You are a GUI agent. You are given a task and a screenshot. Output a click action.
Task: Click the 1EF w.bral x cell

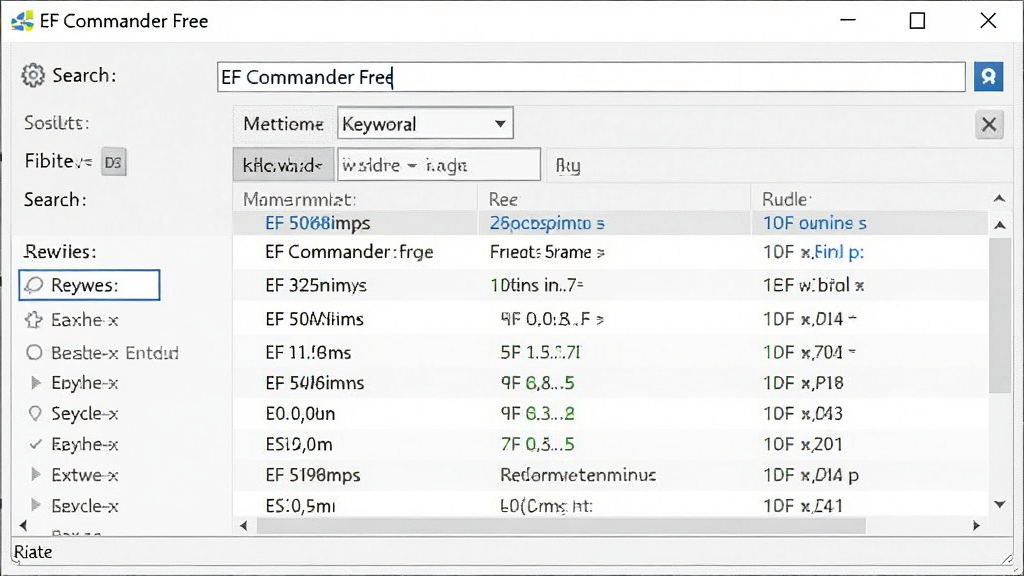pyautogui.click(x=814, y=285)
